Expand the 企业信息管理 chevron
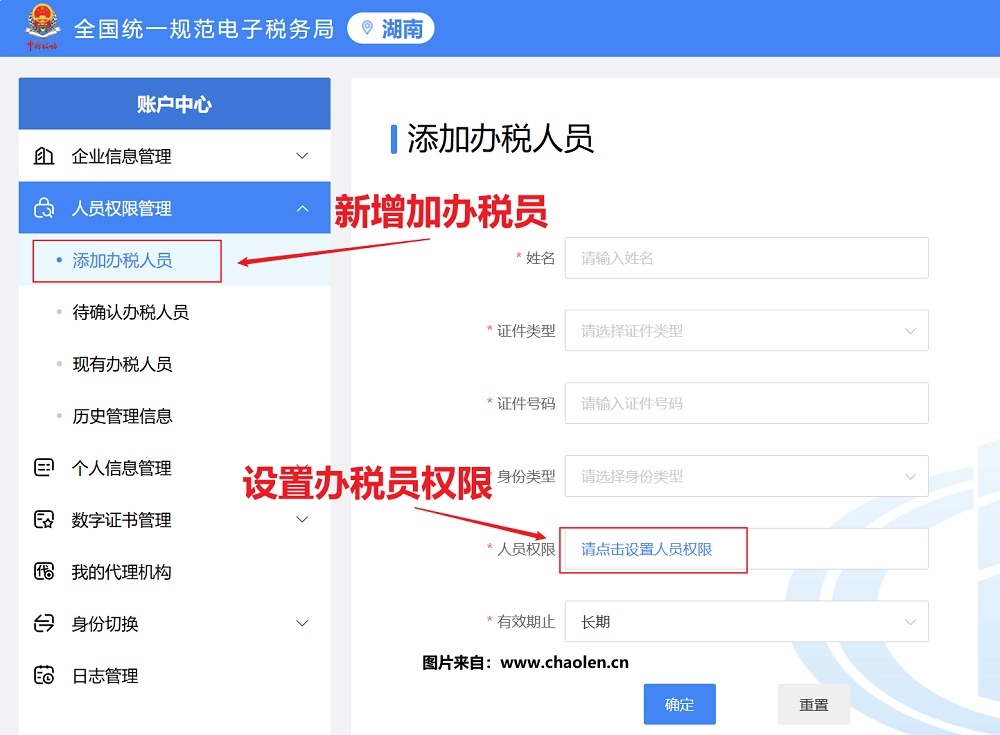1000x735 pixels. pos(302,156)
